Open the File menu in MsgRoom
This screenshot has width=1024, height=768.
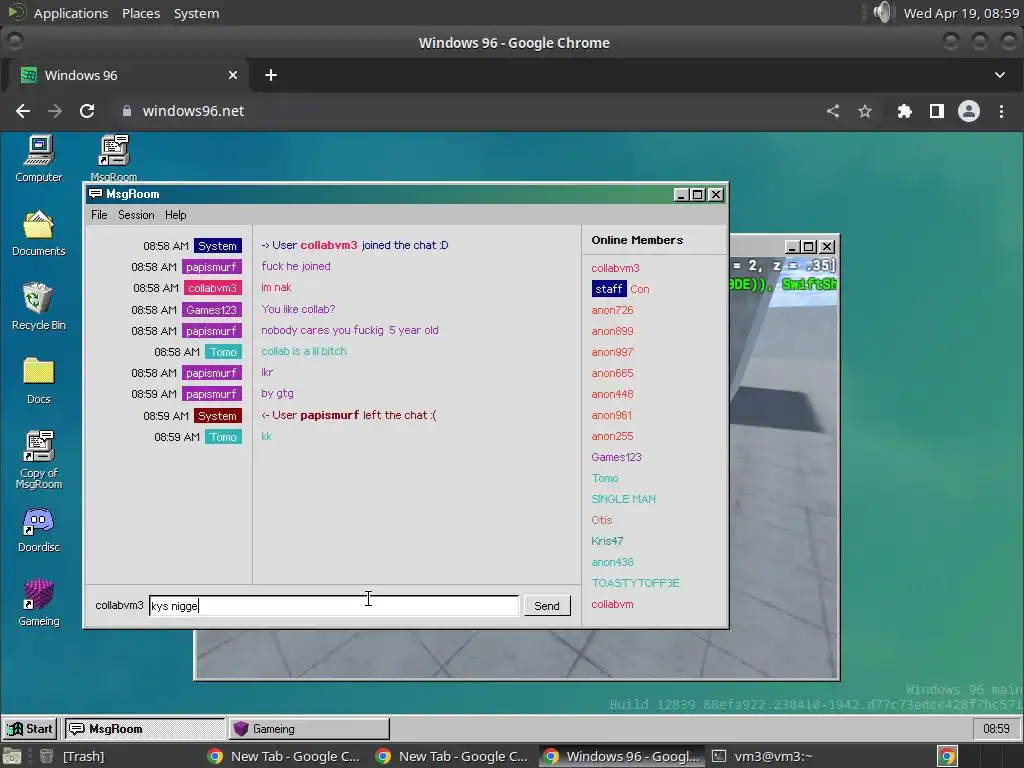coord(99,215)
